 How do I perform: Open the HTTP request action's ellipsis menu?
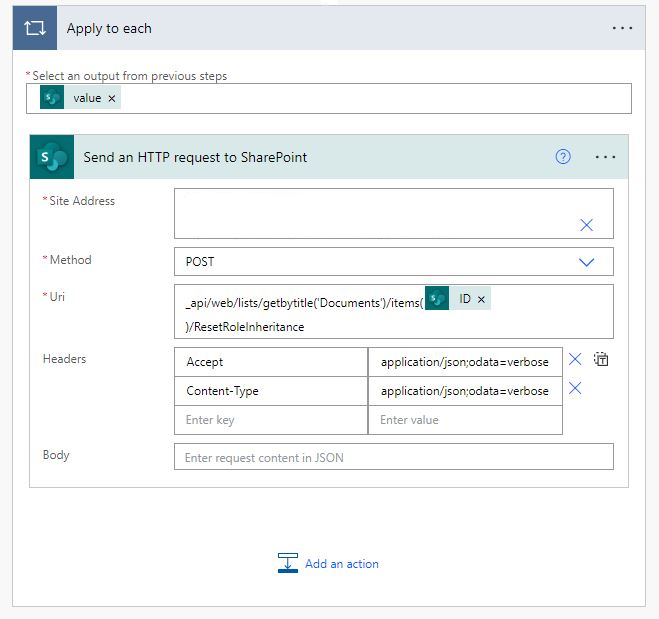click(x=605, y=157)
